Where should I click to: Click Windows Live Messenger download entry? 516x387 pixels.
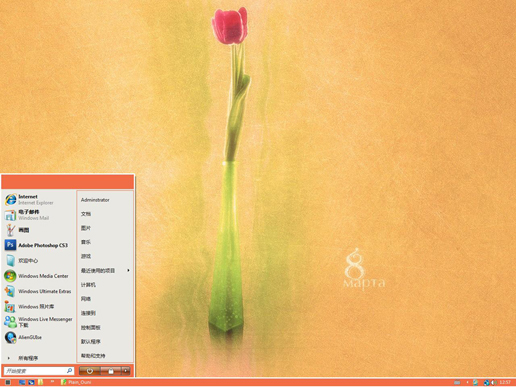[x=38, y=322]
